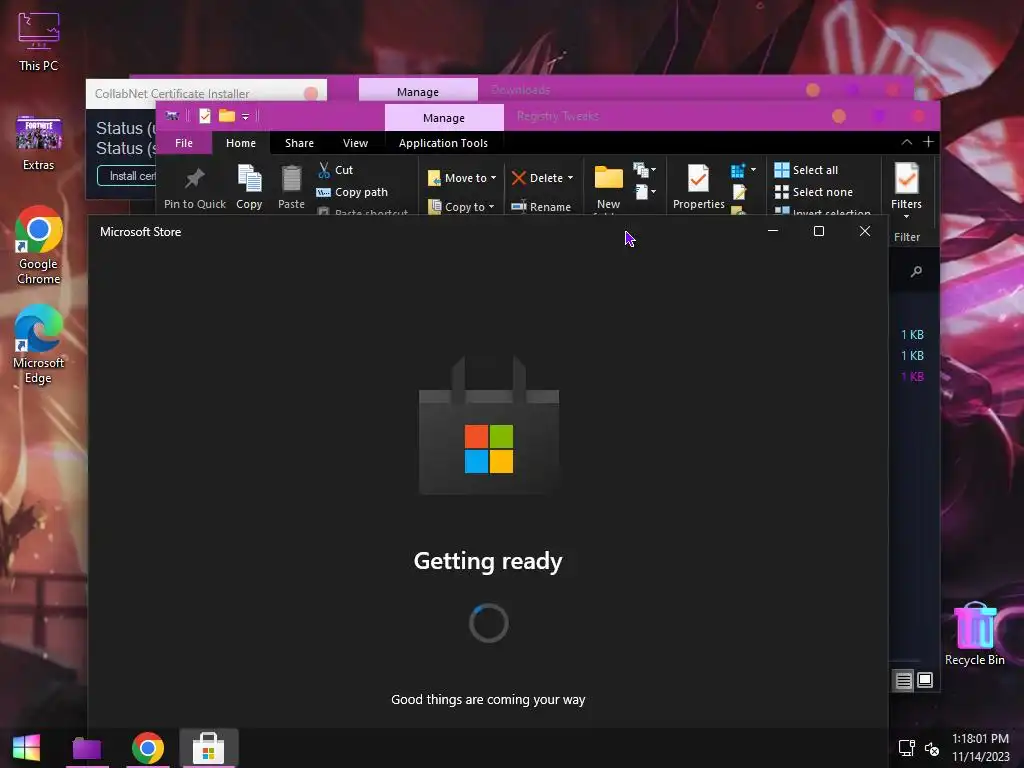The width and height of the screenshot is (1024, 768).
Task: Create a New folder from the ribbon
Action: click(608, 188)
